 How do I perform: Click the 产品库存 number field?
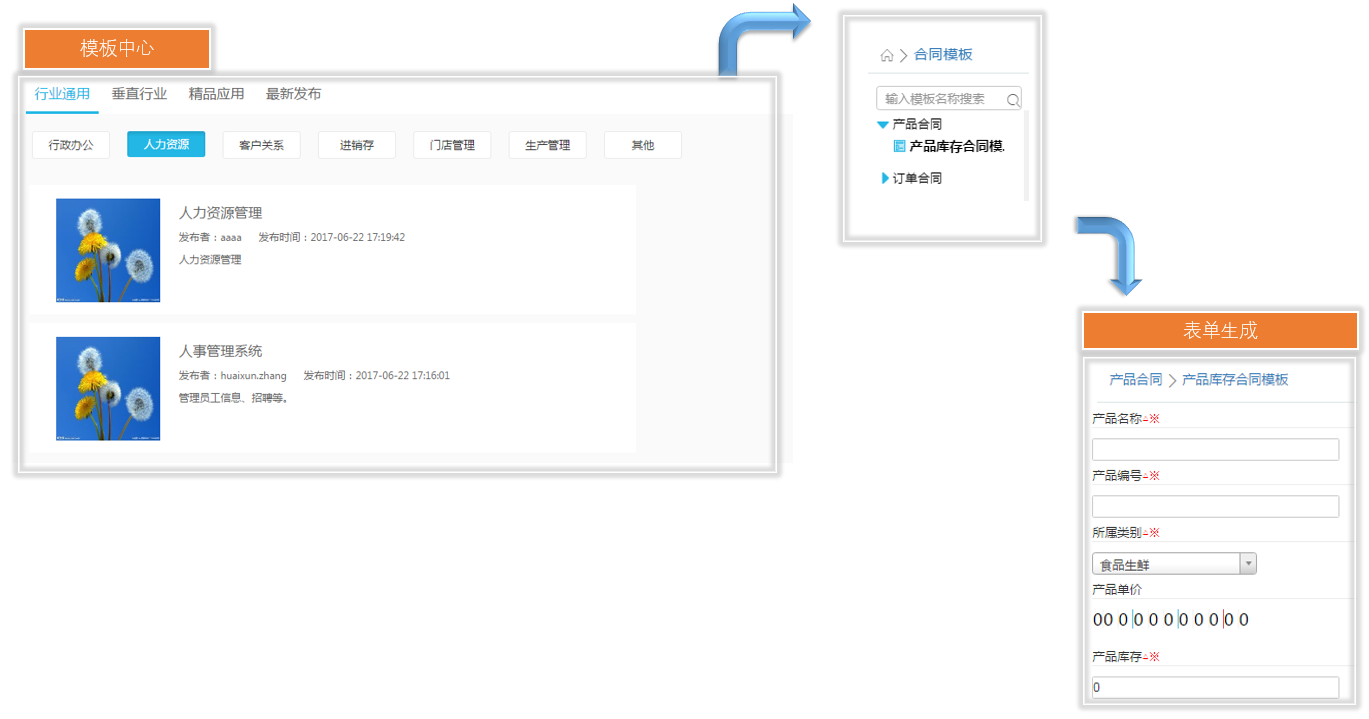tap(1214, 688)
